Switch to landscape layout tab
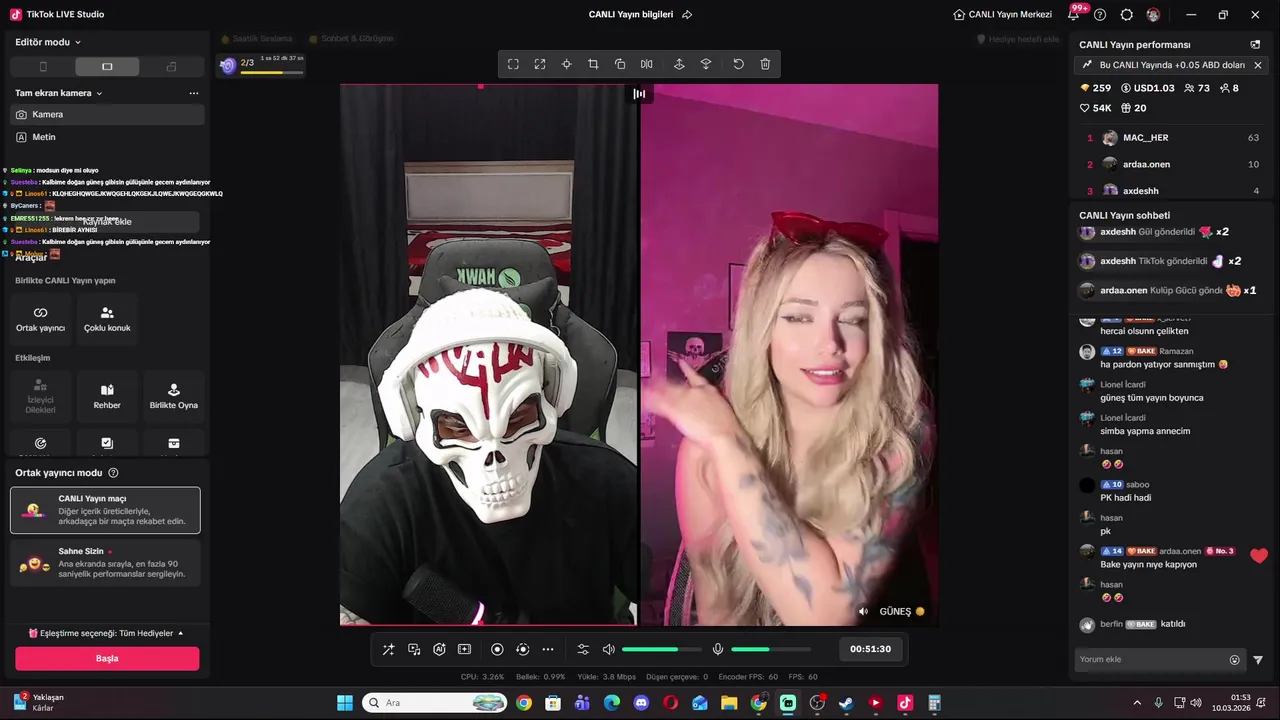1280x720 pixels. tap(107, 67)
